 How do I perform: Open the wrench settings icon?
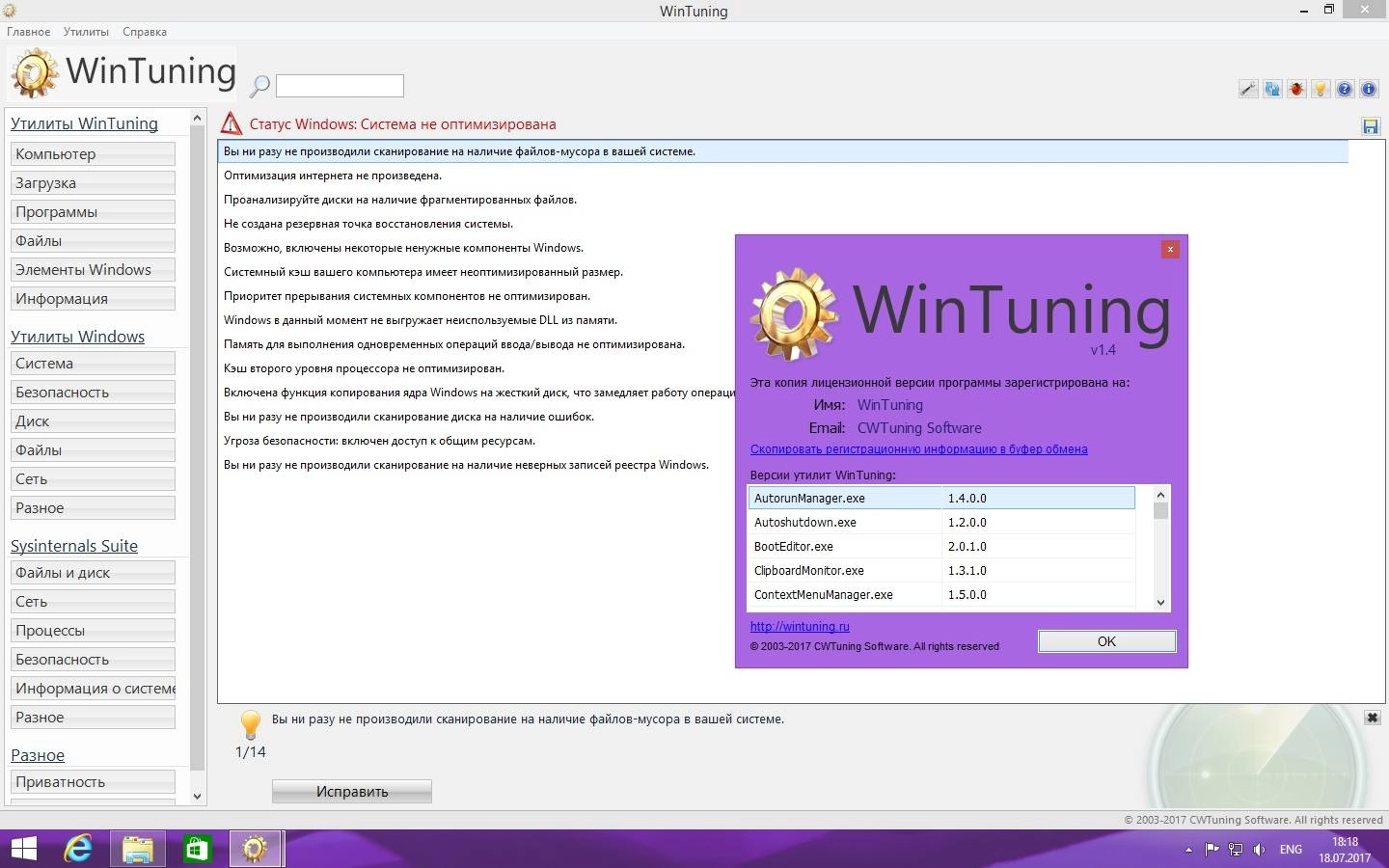(x=1248, y=89)
